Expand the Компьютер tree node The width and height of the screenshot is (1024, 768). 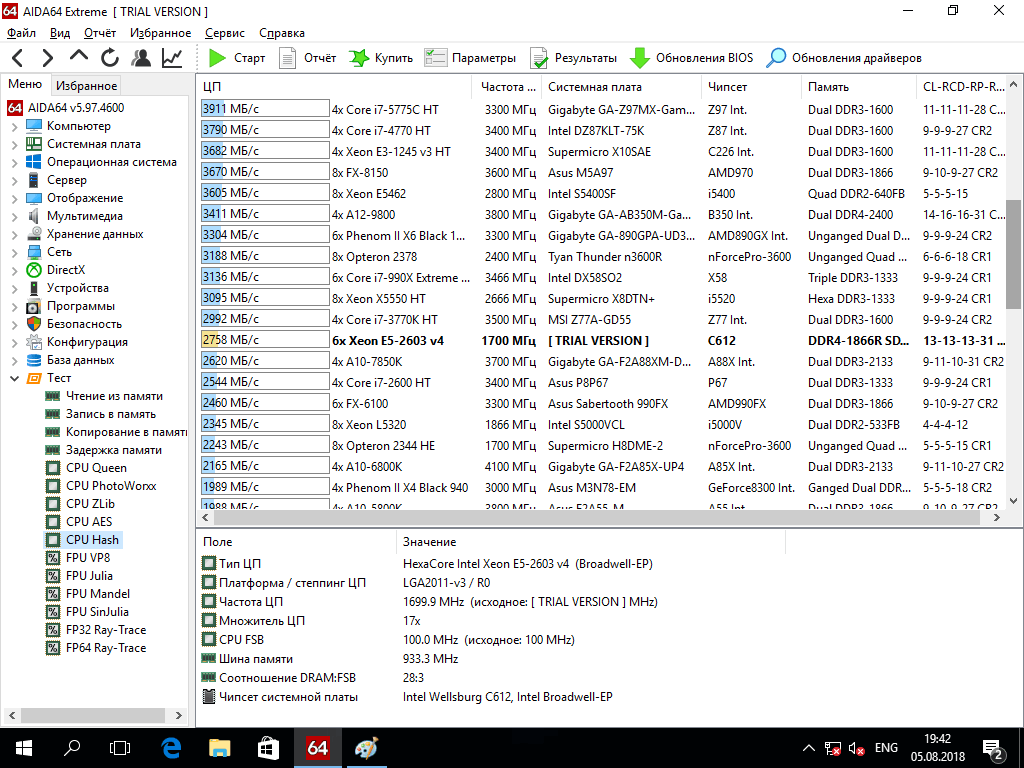tap(14, 126)
